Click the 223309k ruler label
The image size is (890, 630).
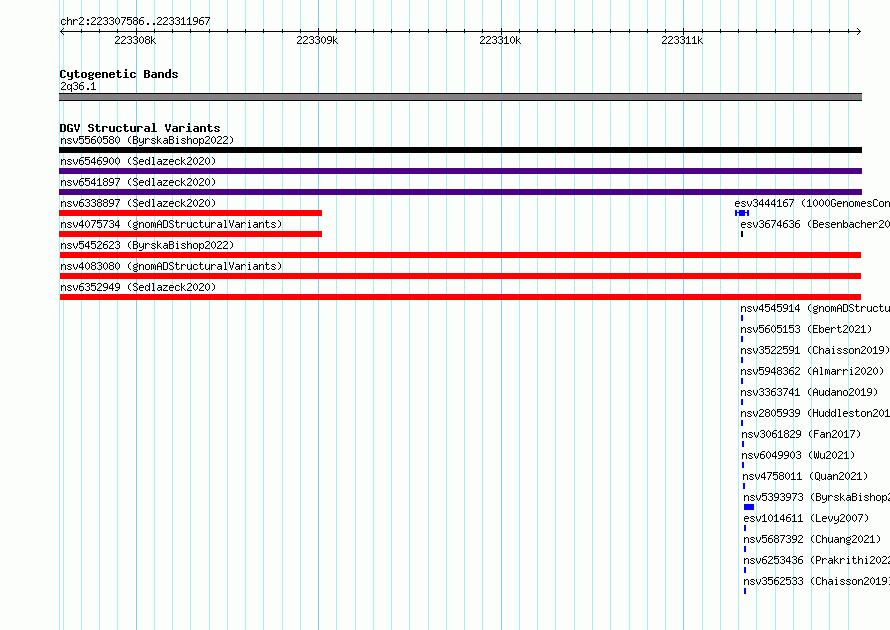pos(317,40)
